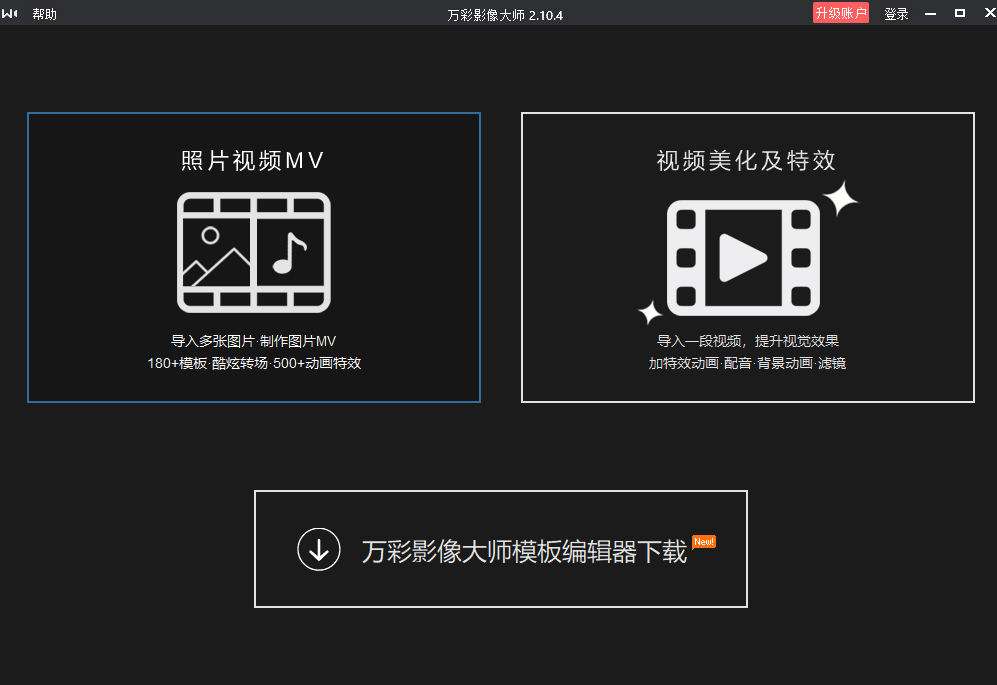Screen dimensions: 997x685
Task: Click the 登录 login link
Action: [x=896, y=14]
